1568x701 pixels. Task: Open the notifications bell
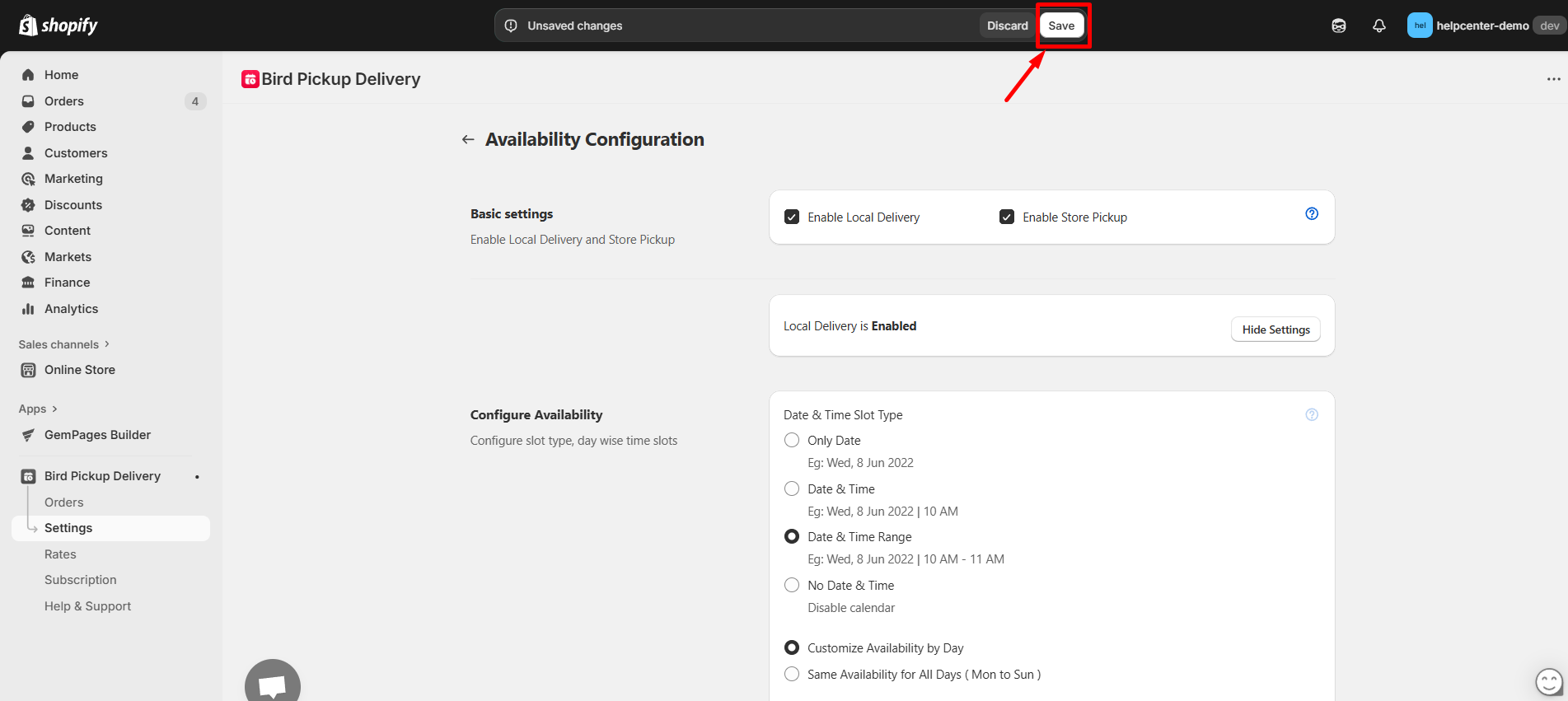[x=1378, y=26]
